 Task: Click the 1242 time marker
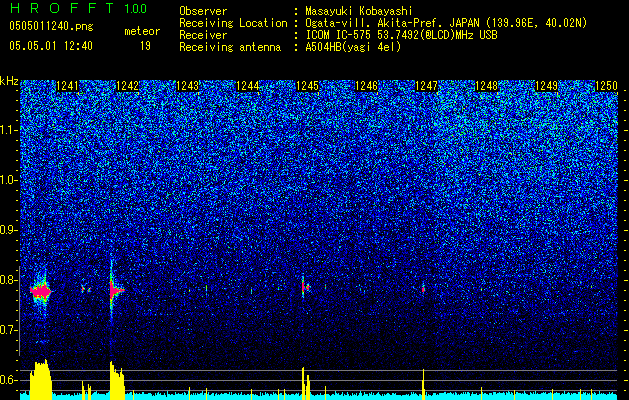[x=127, y=86]
